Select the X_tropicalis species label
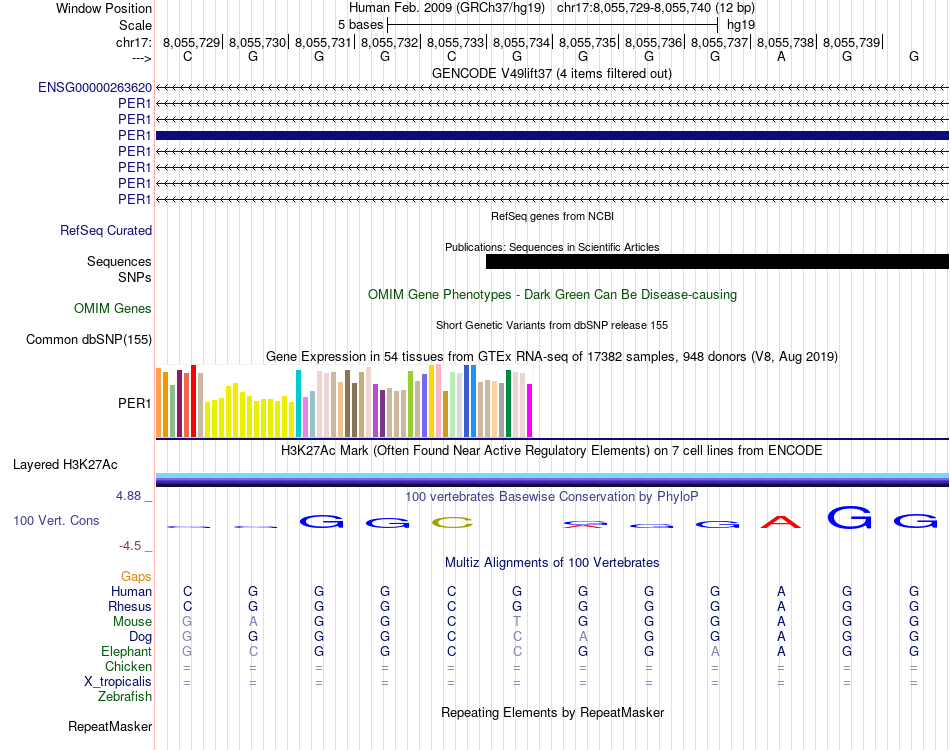The height and width of the screenshot is (750, 950). pyautogui.click(x=118, y=682)
